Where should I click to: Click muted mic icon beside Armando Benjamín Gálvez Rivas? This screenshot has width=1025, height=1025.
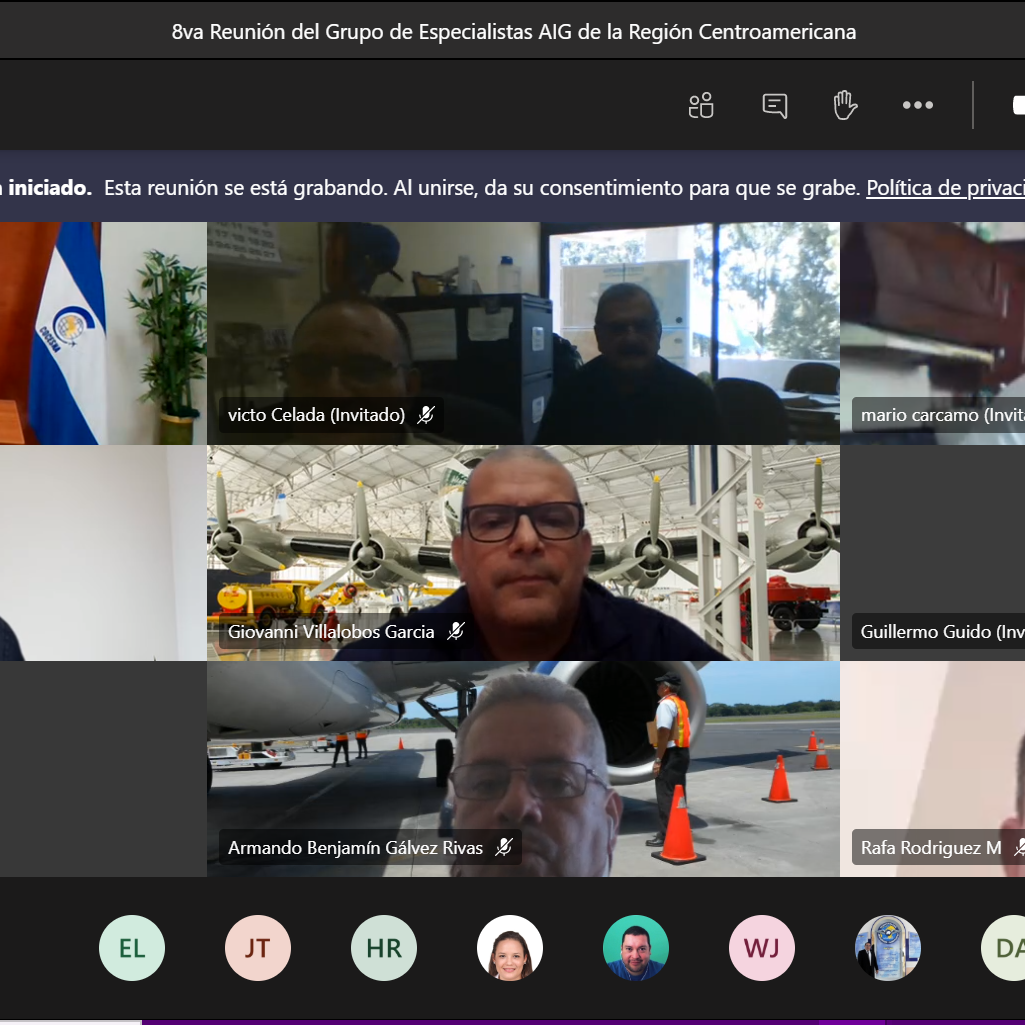[x=504, y=848]
